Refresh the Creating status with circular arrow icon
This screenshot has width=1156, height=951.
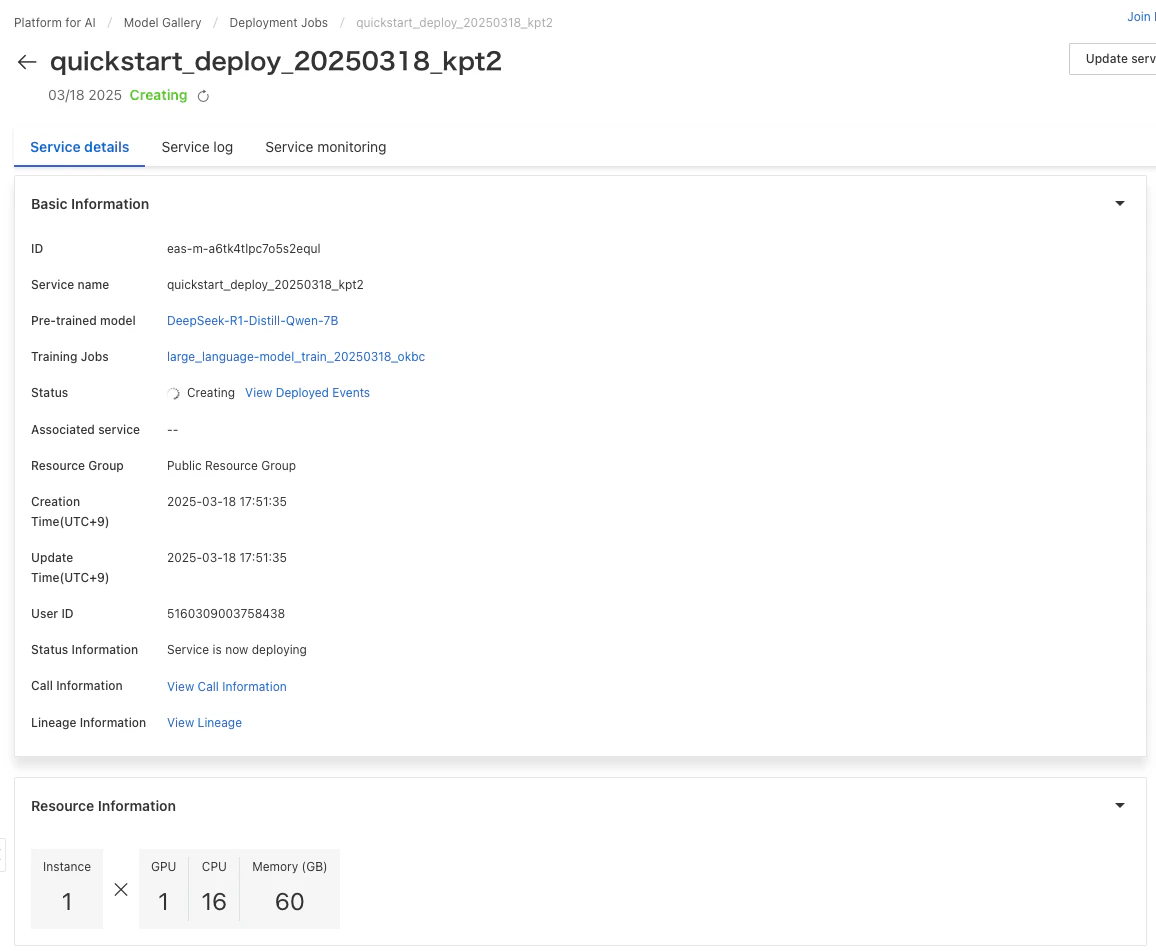click(203, 96)
